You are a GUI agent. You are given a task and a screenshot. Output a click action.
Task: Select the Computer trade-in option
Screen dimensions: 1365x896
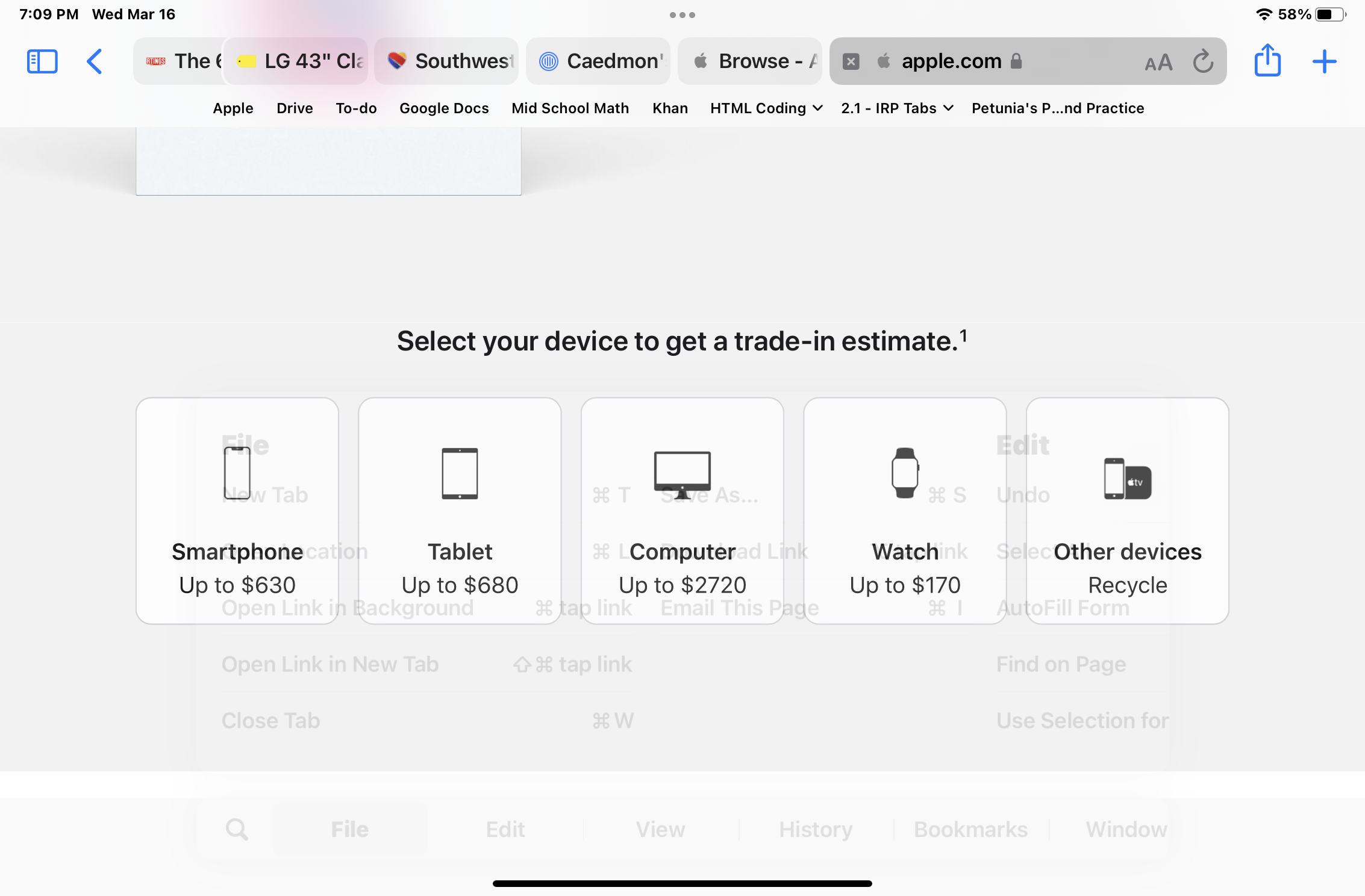tap(682, 510)
